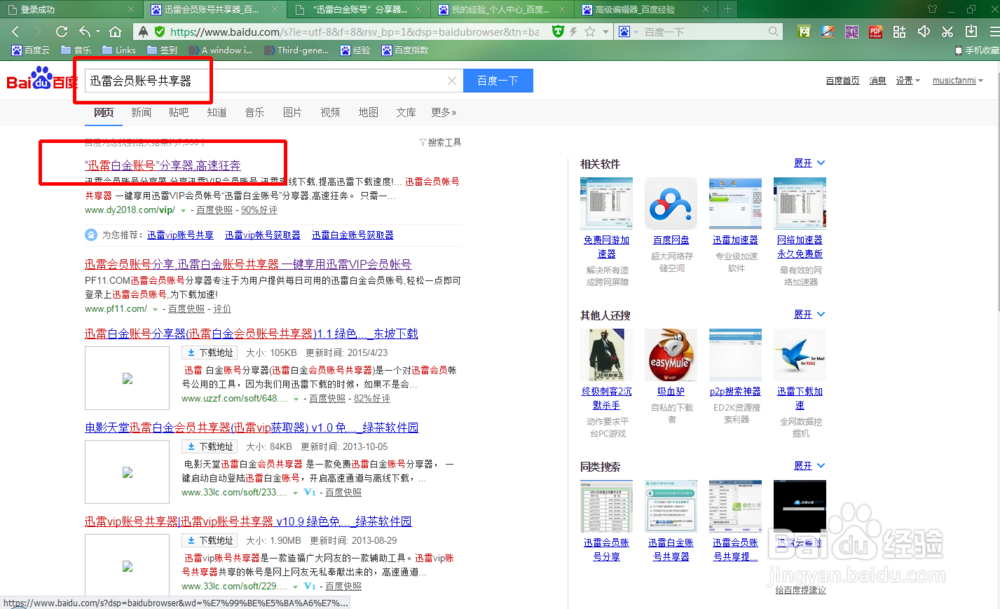1000x609 pixels.
Task: Go back with the browser back arrow
Action: [16, 31]
